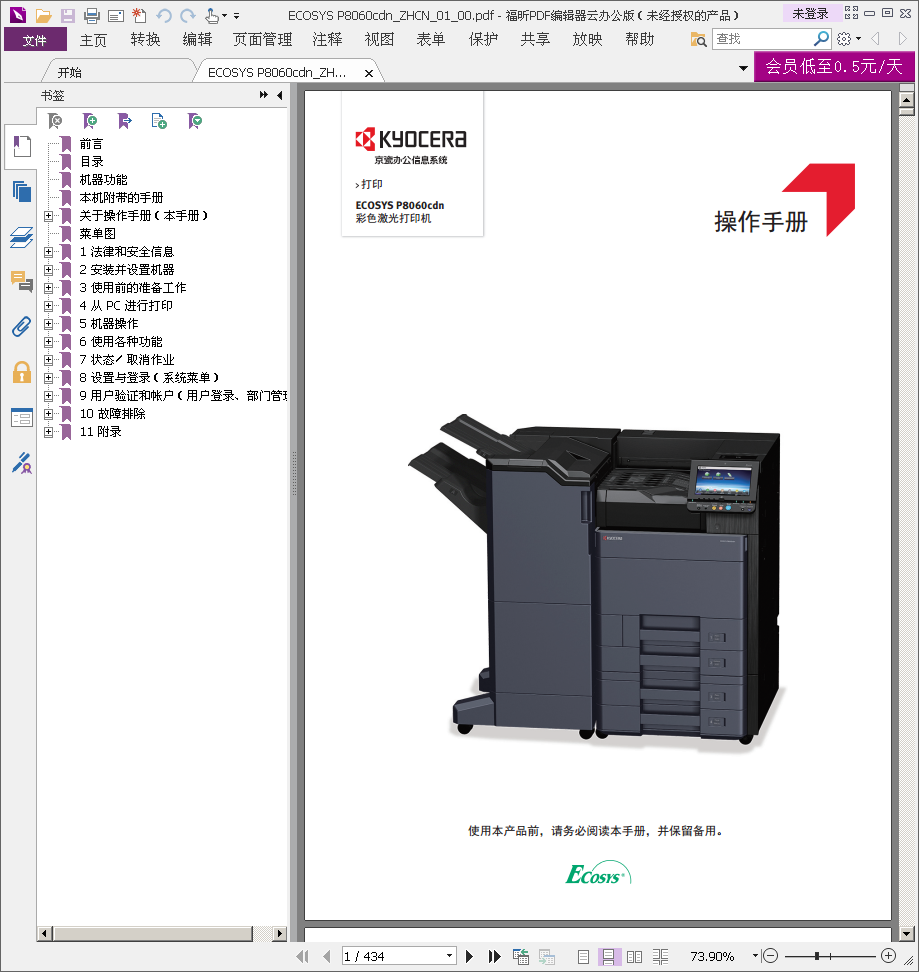Image resolution: width=919 pixels, height=972 pixels.
Task: Switch to facing pages view
Action: click(634, 957)
